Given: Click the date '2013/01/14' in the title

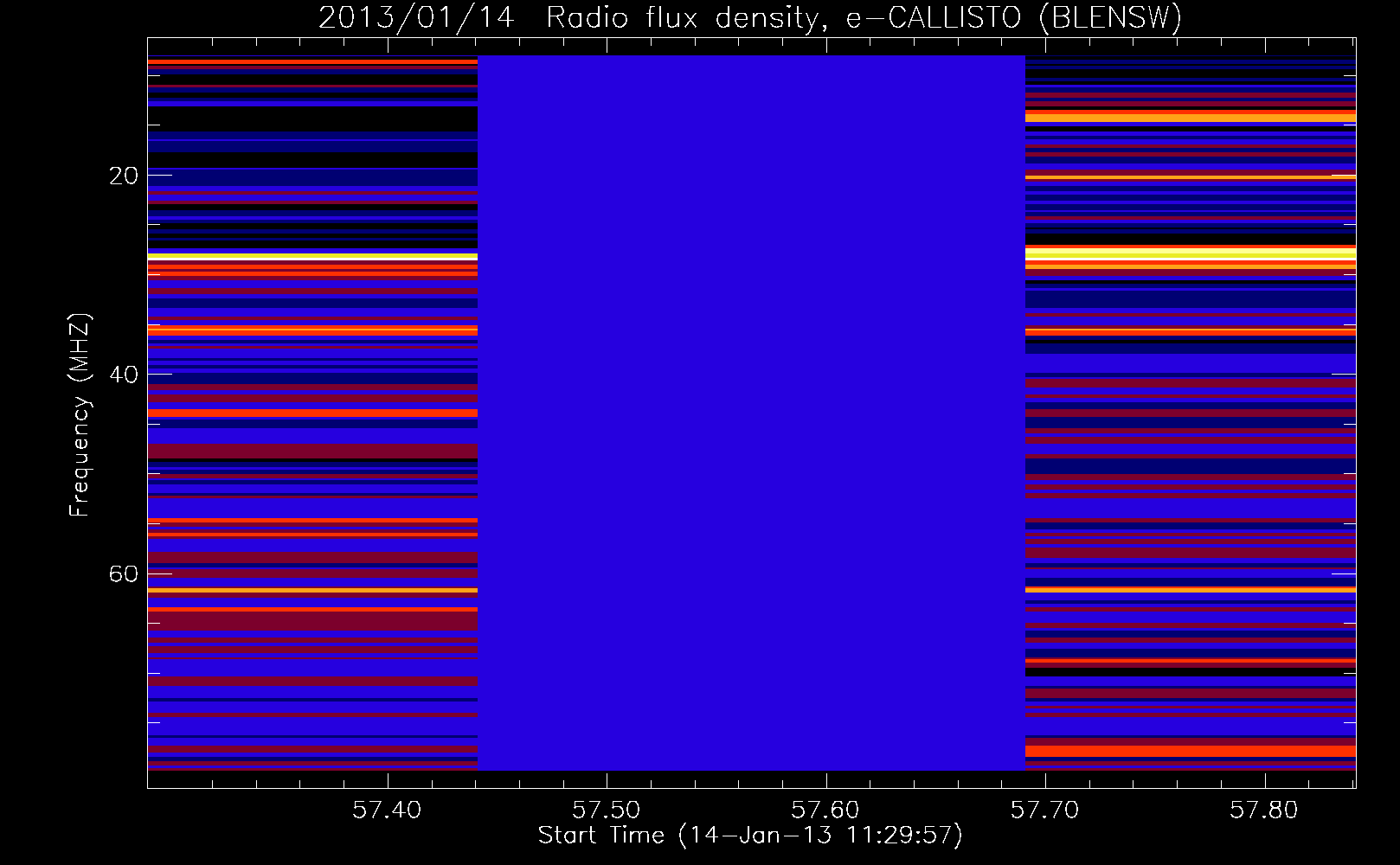Looking at the screenshot, I should [417, 18].
